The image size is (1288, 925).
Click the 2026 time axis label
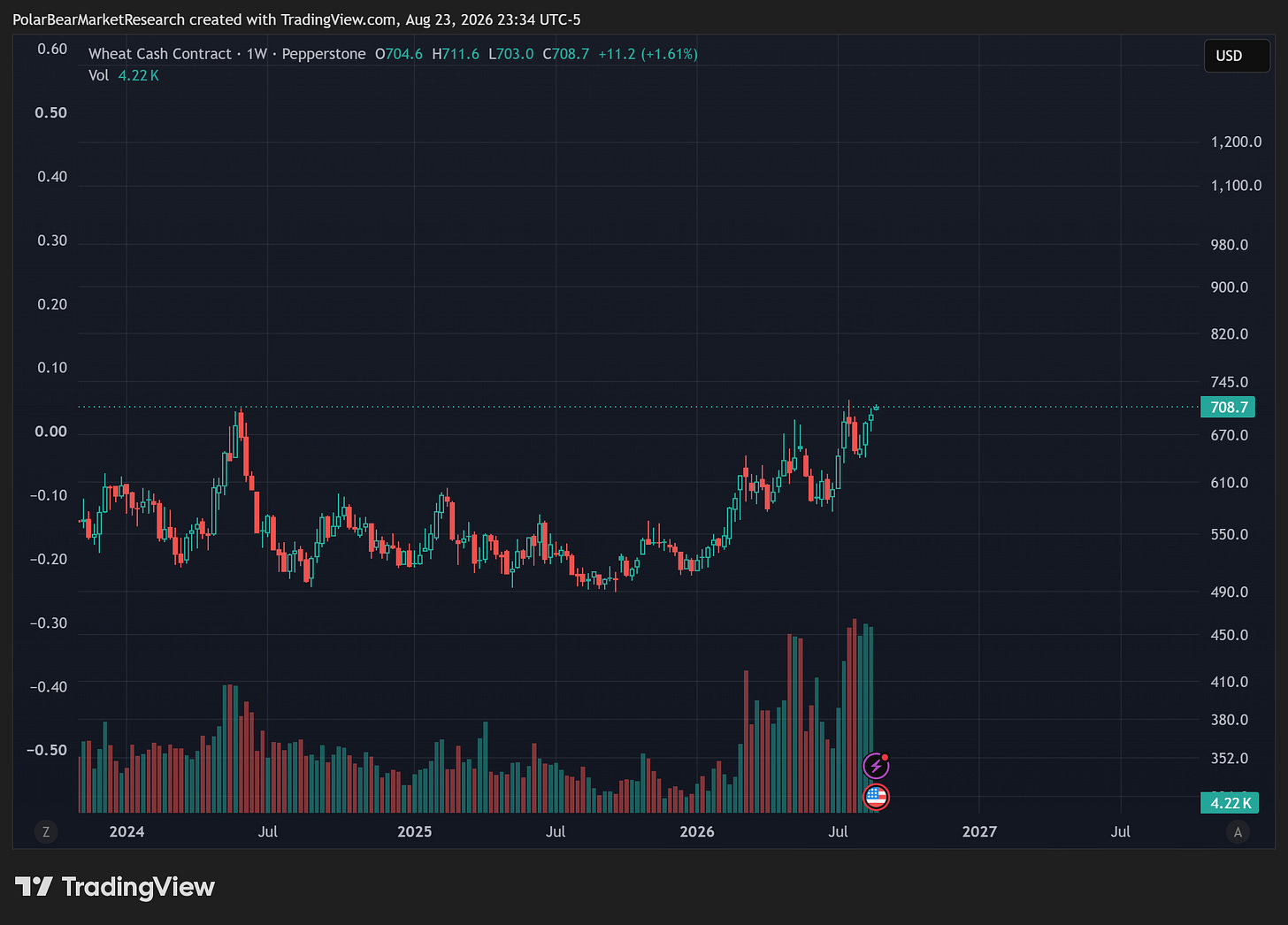pyautogui.click(x=697, y=831)
